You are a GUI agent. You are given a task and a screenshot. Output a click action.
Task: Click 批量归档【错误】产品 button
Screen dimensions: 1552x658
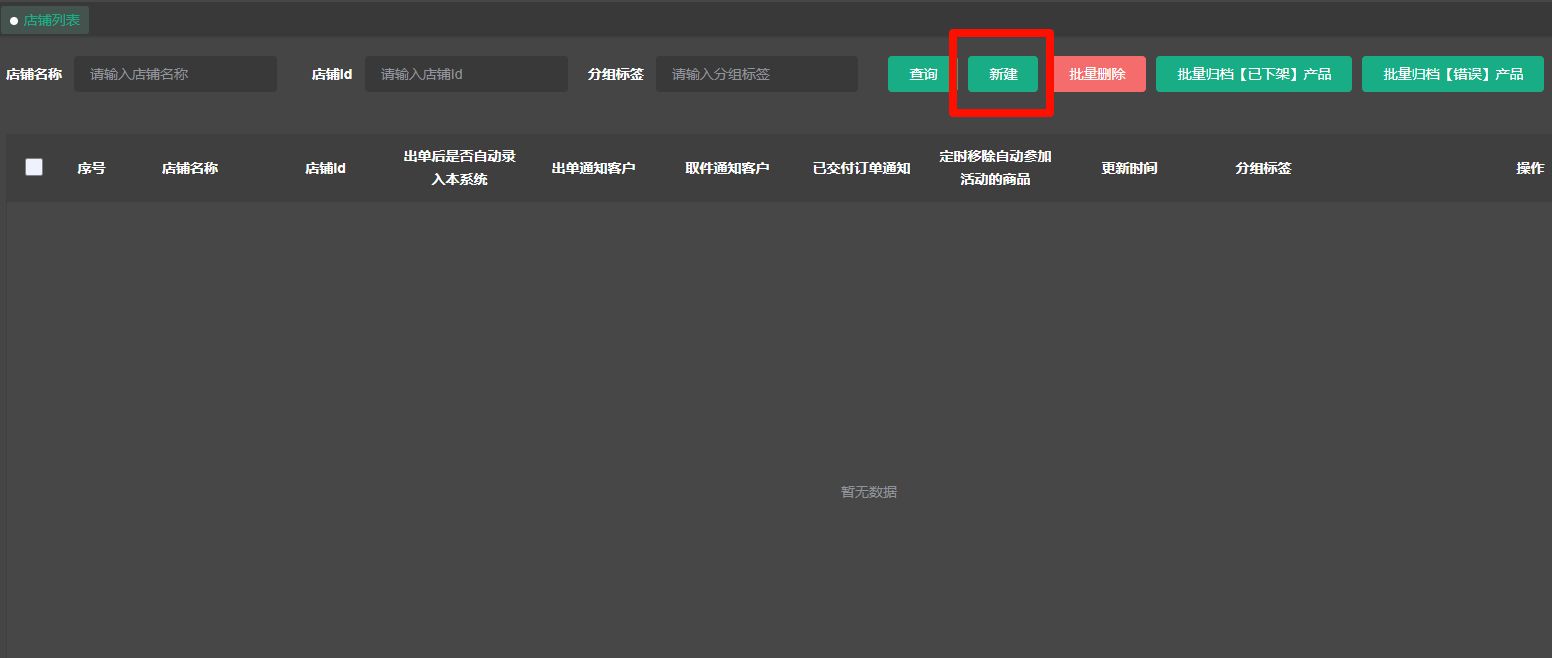(1452, 74)
